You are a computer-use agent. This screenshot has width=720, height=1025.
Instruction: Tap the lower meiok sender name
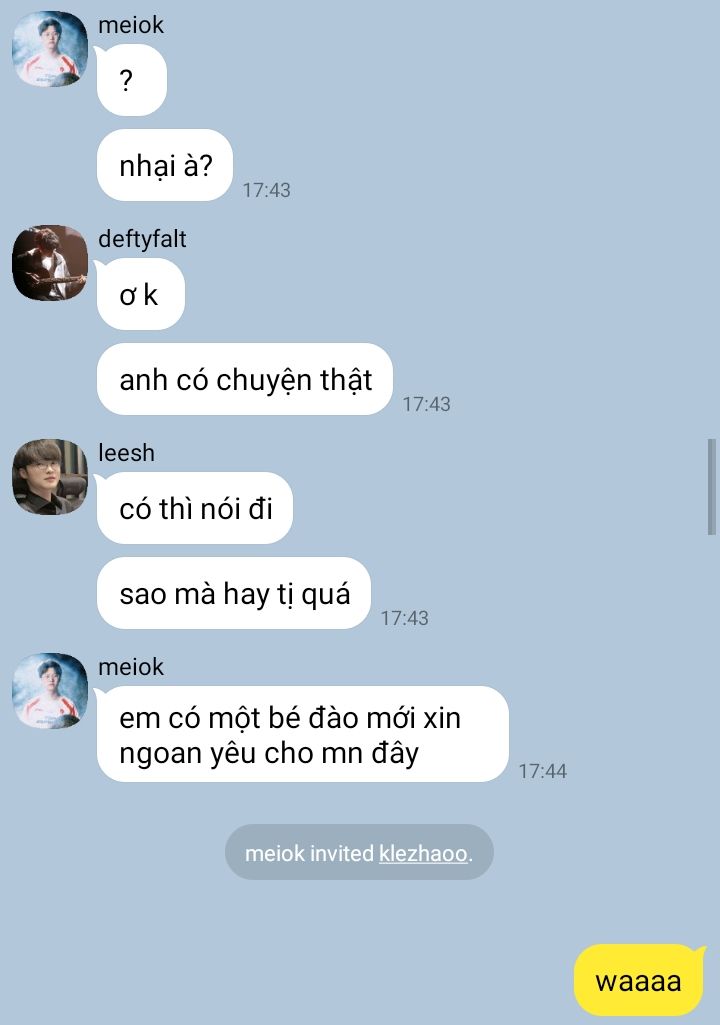[131, 667]
